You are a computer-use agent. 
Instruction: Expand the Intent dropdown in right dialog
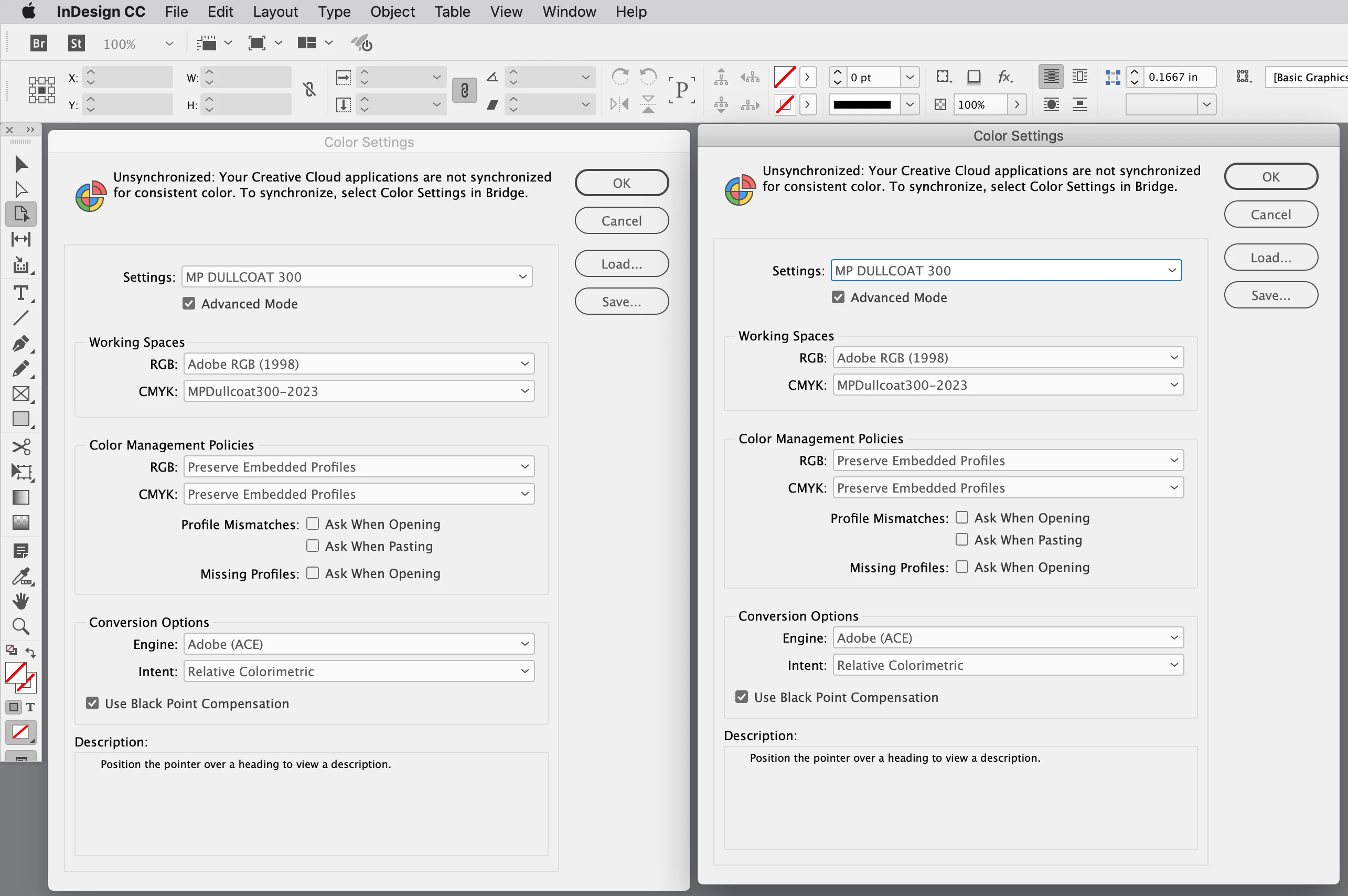[1008, 665]
